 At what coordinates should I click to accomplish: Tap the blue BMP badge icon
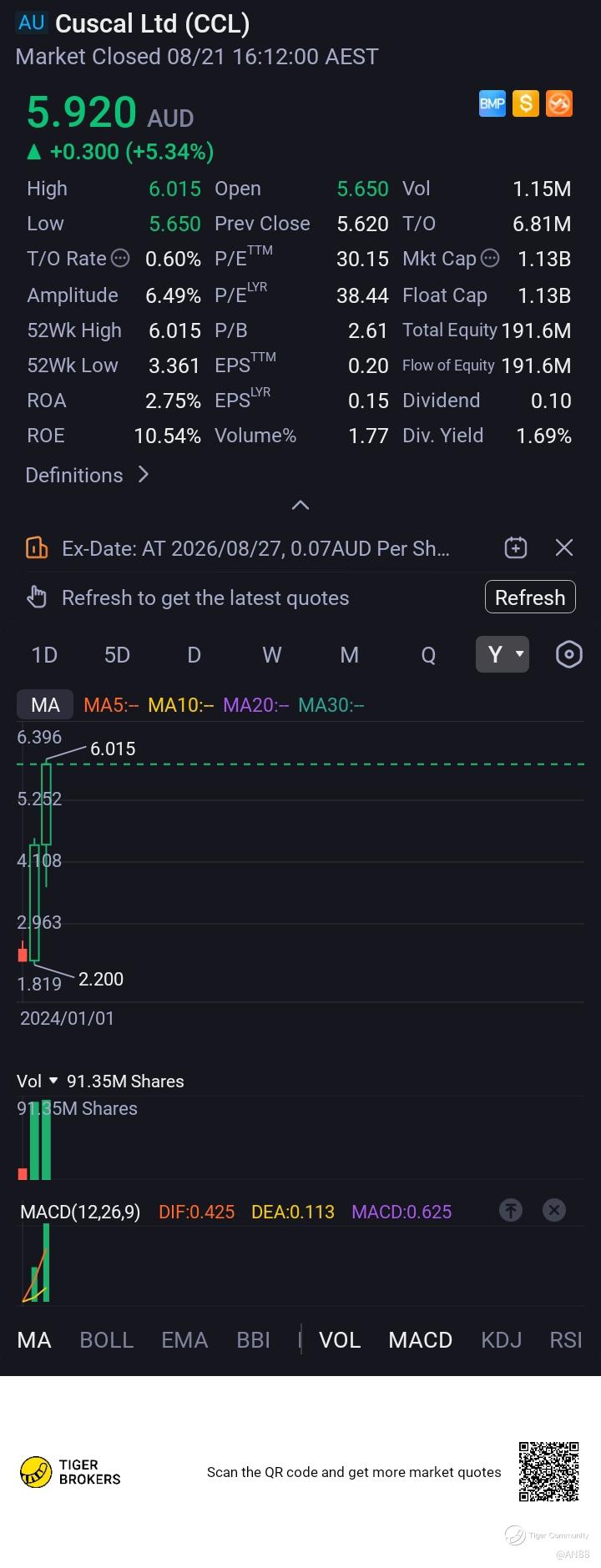[x=492, y=103]
